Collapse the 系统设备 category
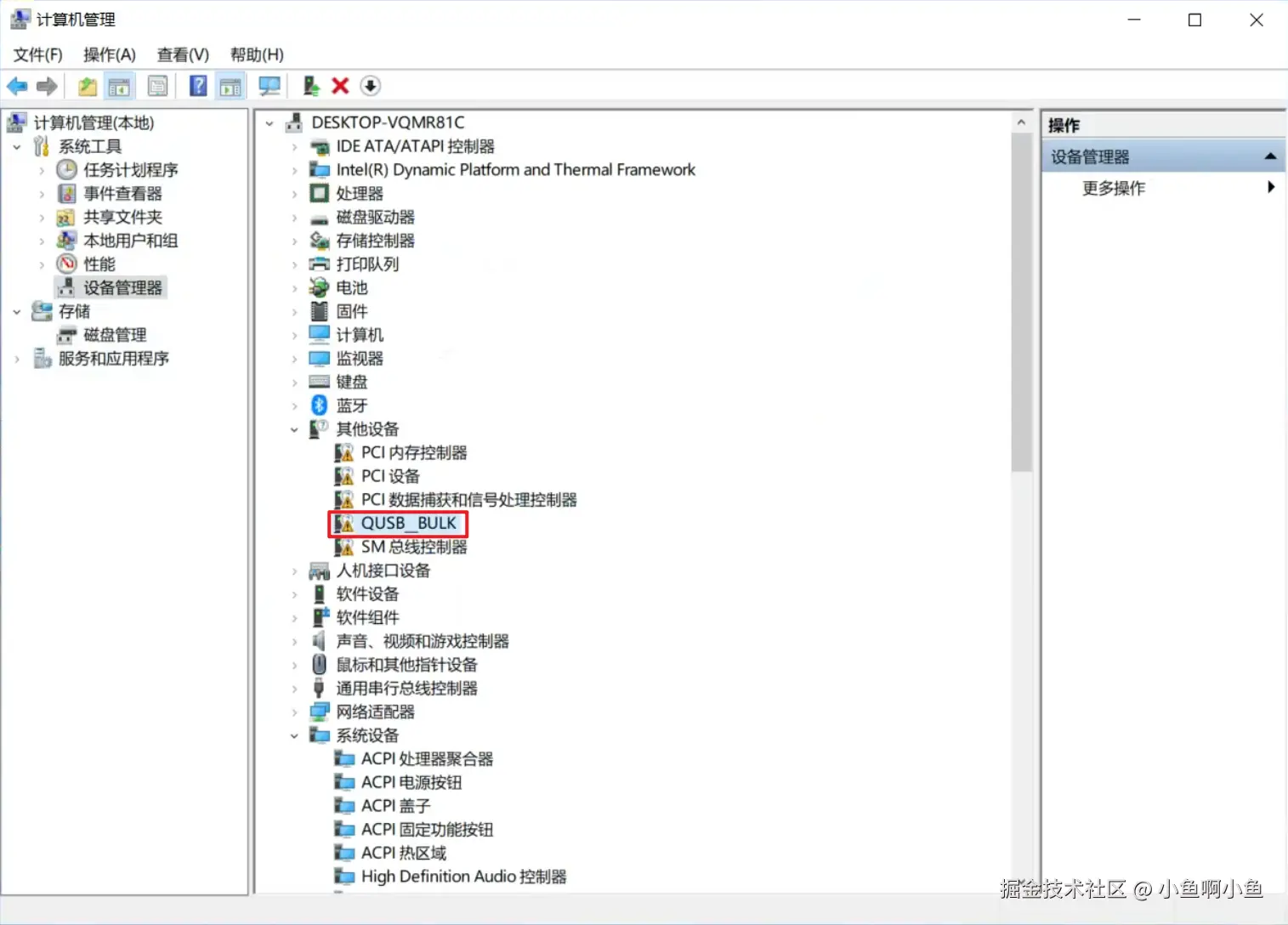This screenshot has height=925, width=1288. (294, 735)
